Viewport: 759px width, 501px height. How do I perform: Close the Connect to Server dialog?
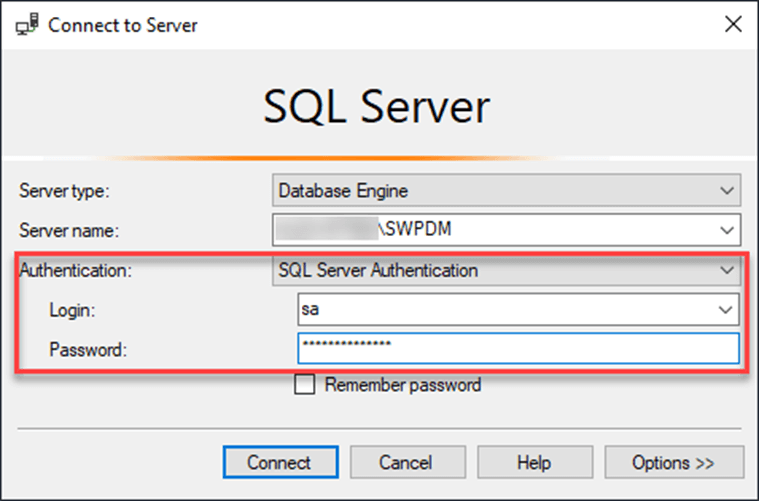733,24
